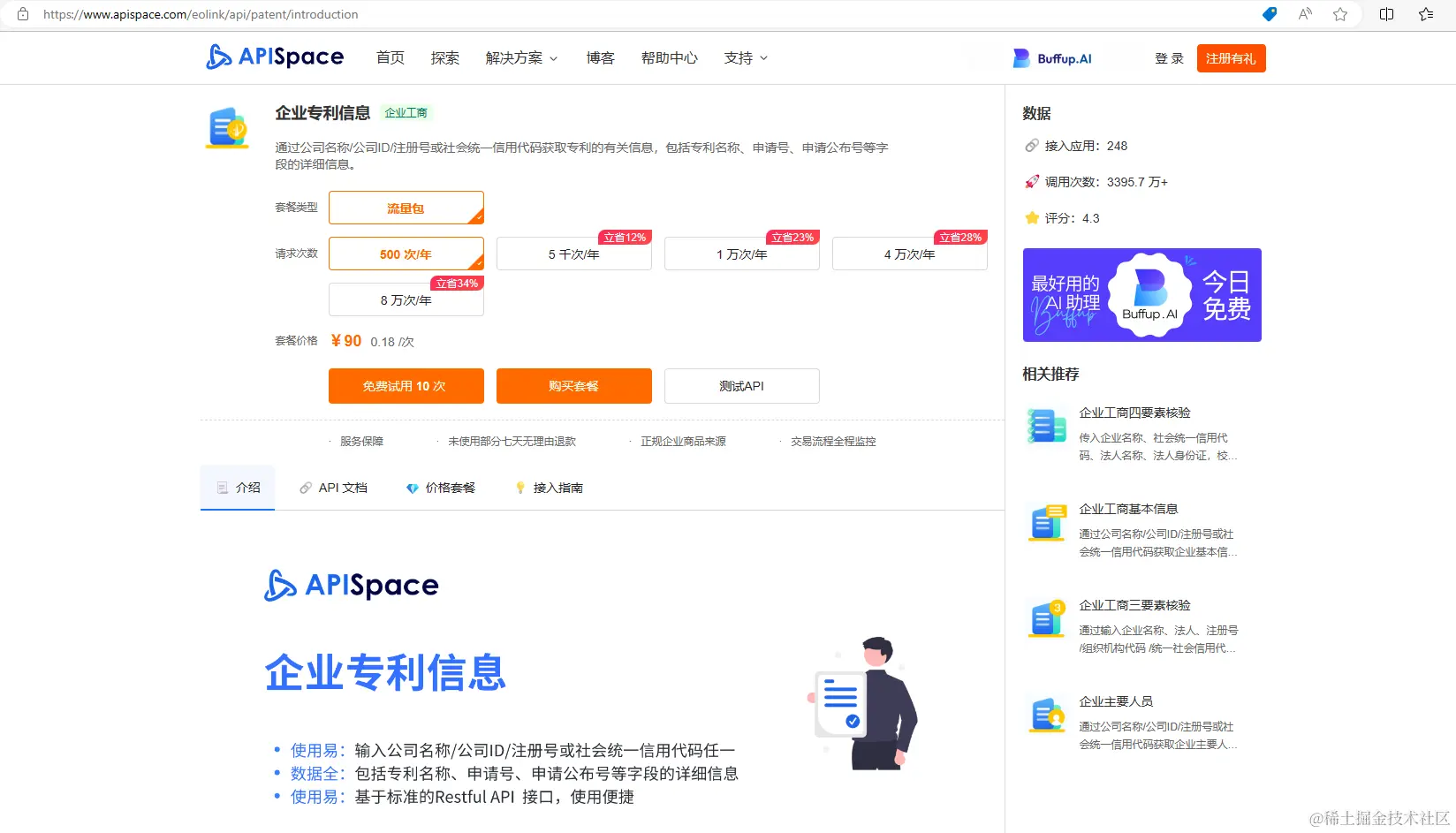Image resolution: width=1456 pixels, height=833 pixels.
Task: Click the site lock icon beside URL
Action: (x=23, y=14)
